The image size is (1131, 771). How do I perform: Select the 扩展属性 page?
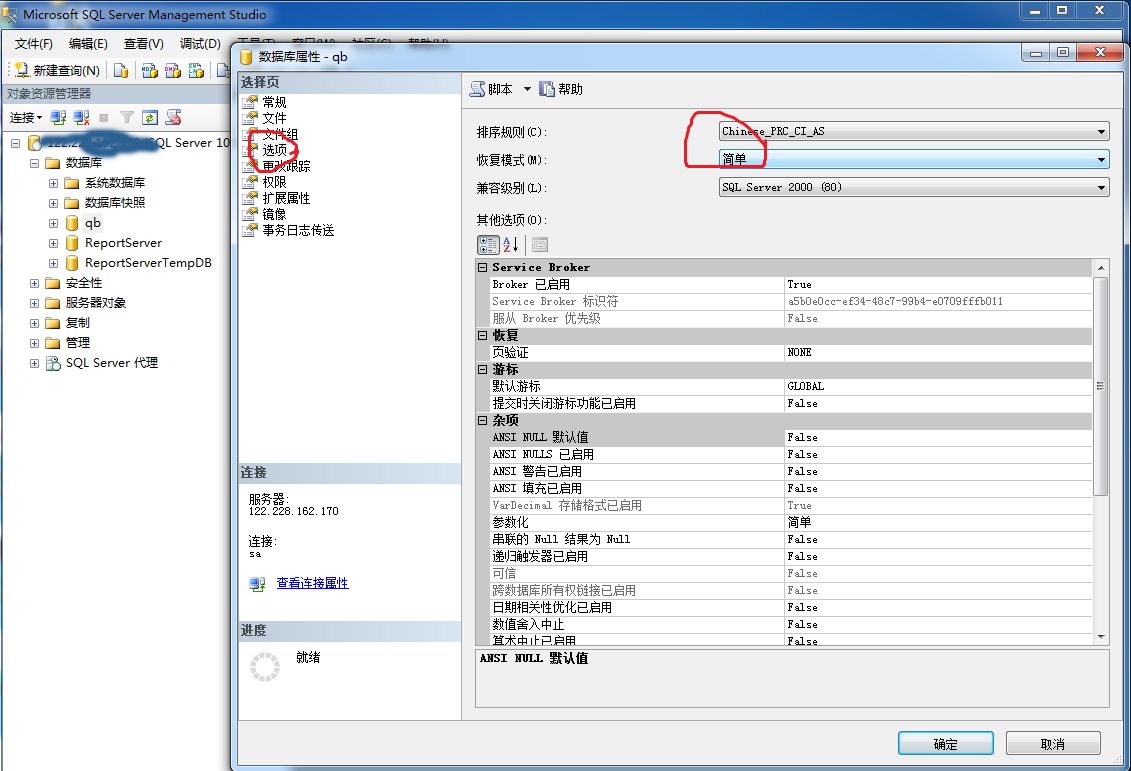coord(286,198)
